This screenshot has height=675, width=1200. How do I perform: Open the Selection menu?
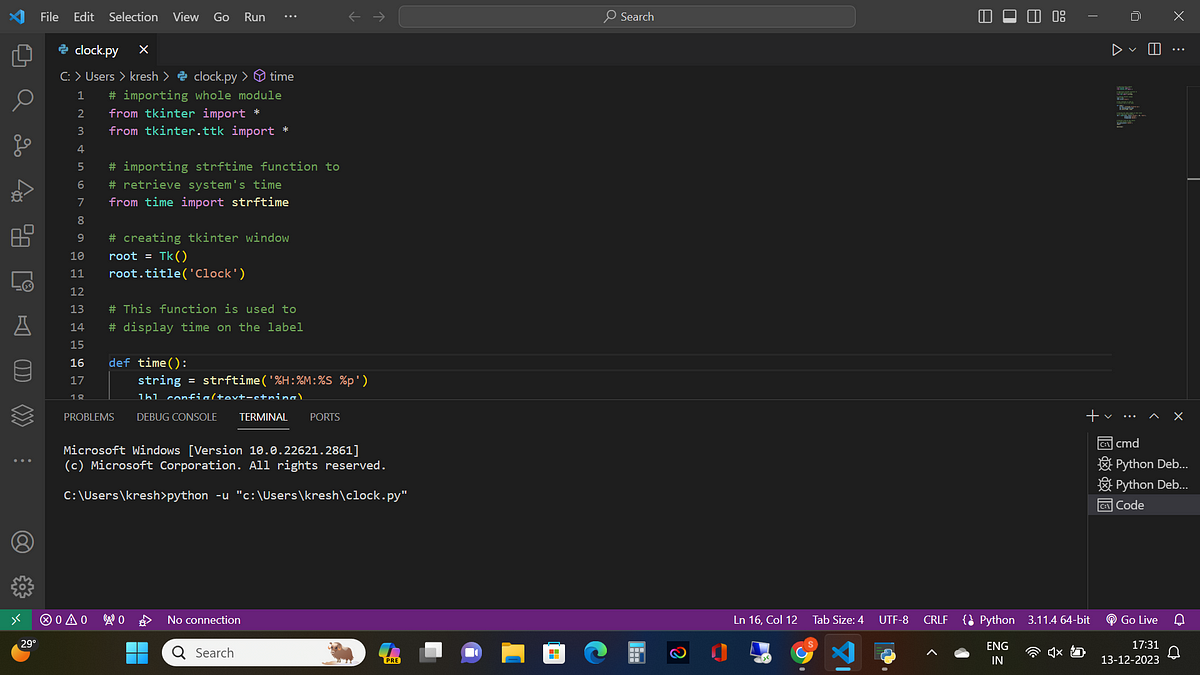[133, 17]
